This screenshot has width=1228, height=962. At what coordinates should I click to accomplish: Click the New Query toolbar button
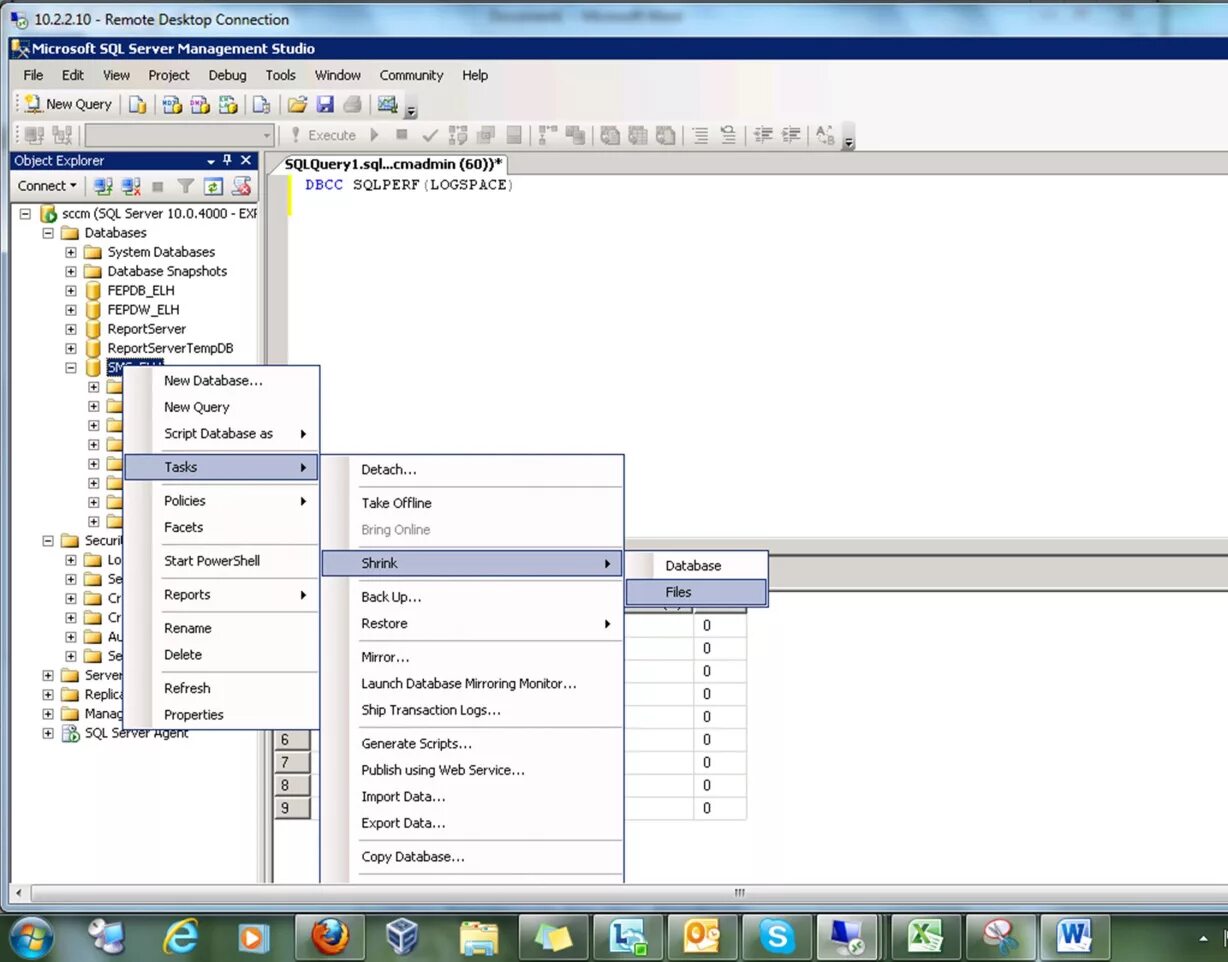point(68,104)
